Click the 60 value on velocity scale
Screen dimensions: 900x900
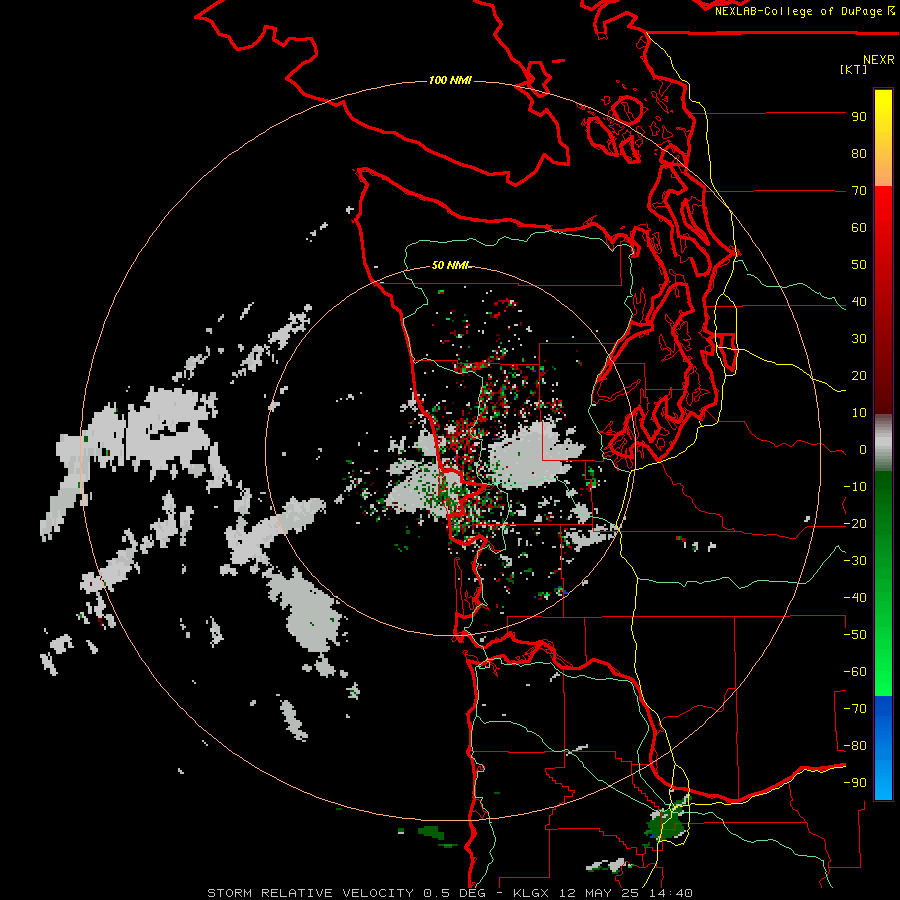pyautogui.click(x=859, y=228)
